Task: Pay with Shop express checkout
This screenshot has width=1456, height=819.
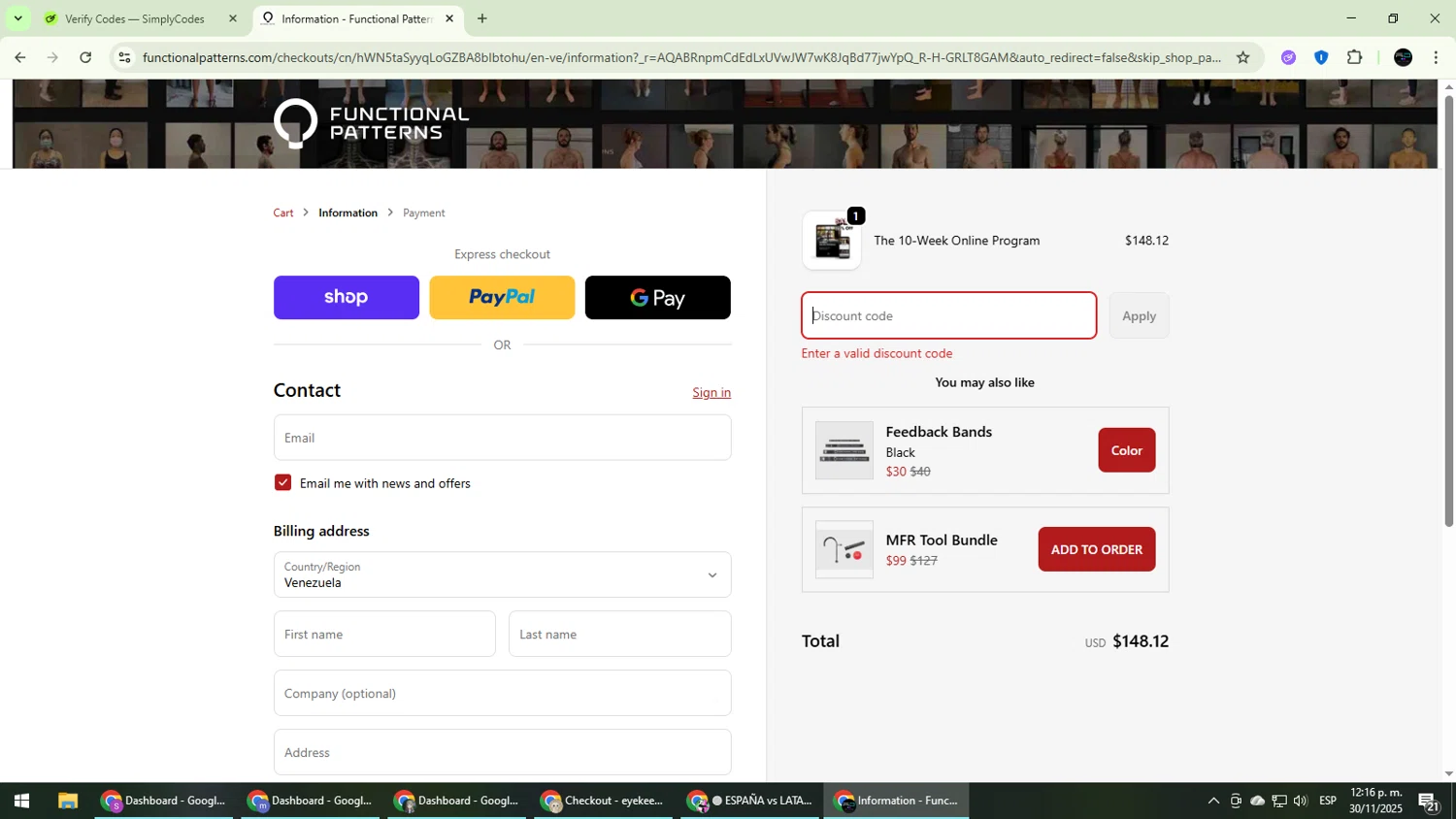Action: [347, 297]
